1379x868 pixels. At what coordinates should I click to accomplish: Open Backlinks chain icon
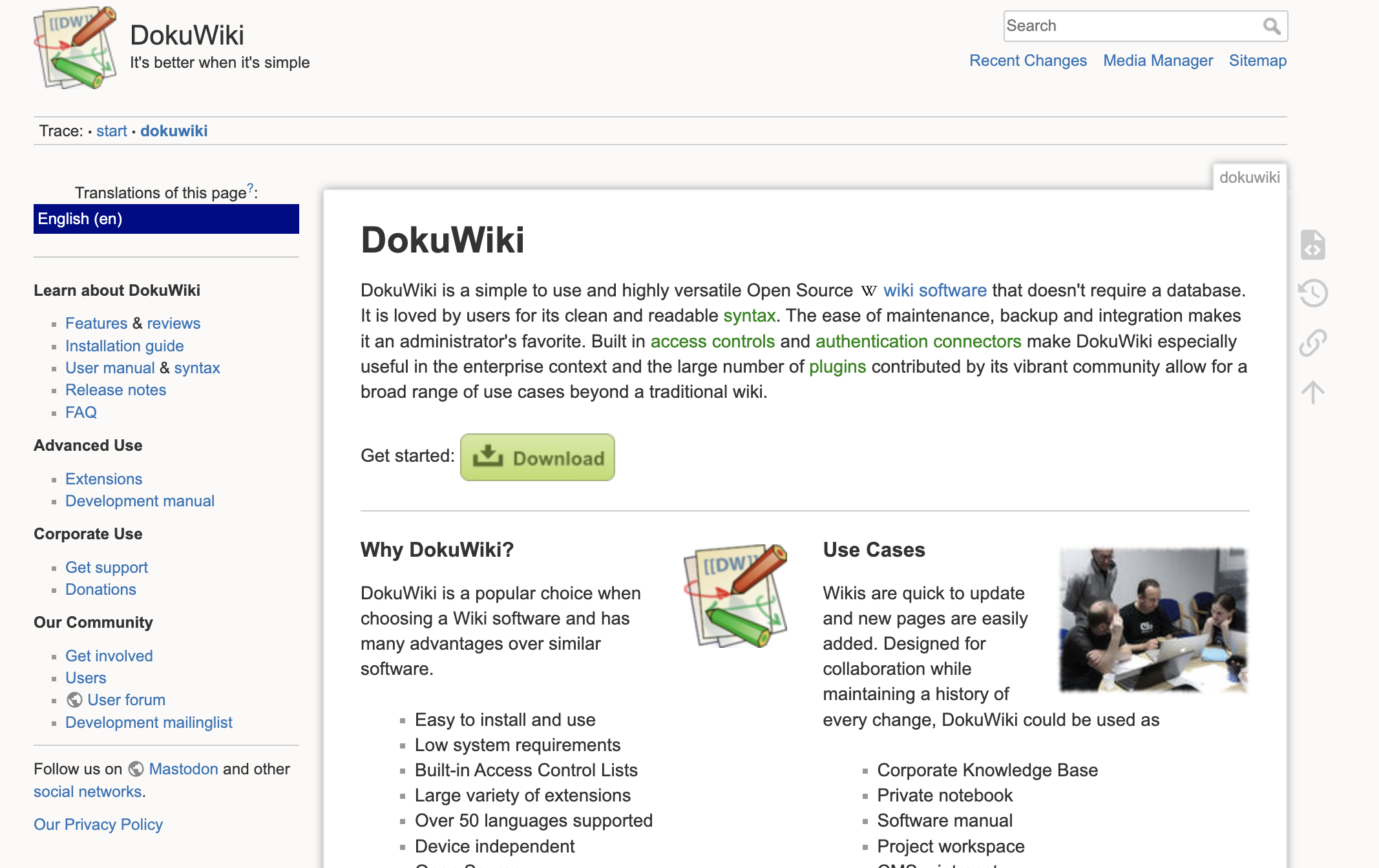pos(1313,343)
